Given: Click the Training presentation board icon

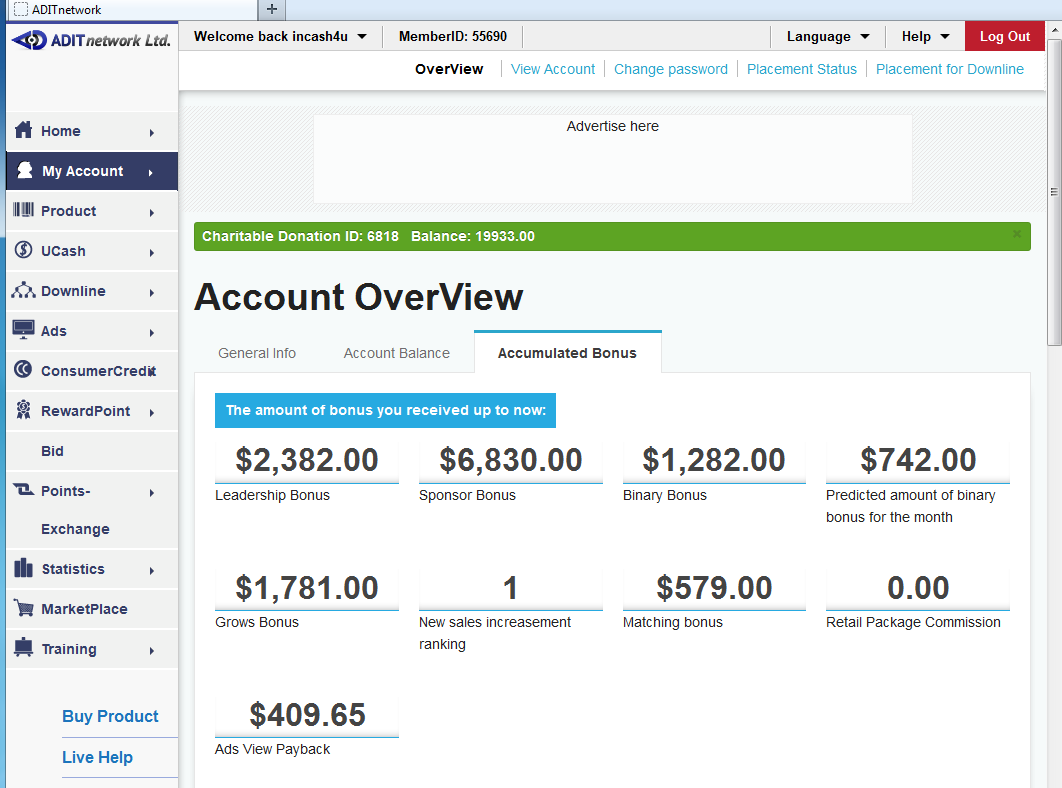Looking at the screenshot, I should (23, 648).
